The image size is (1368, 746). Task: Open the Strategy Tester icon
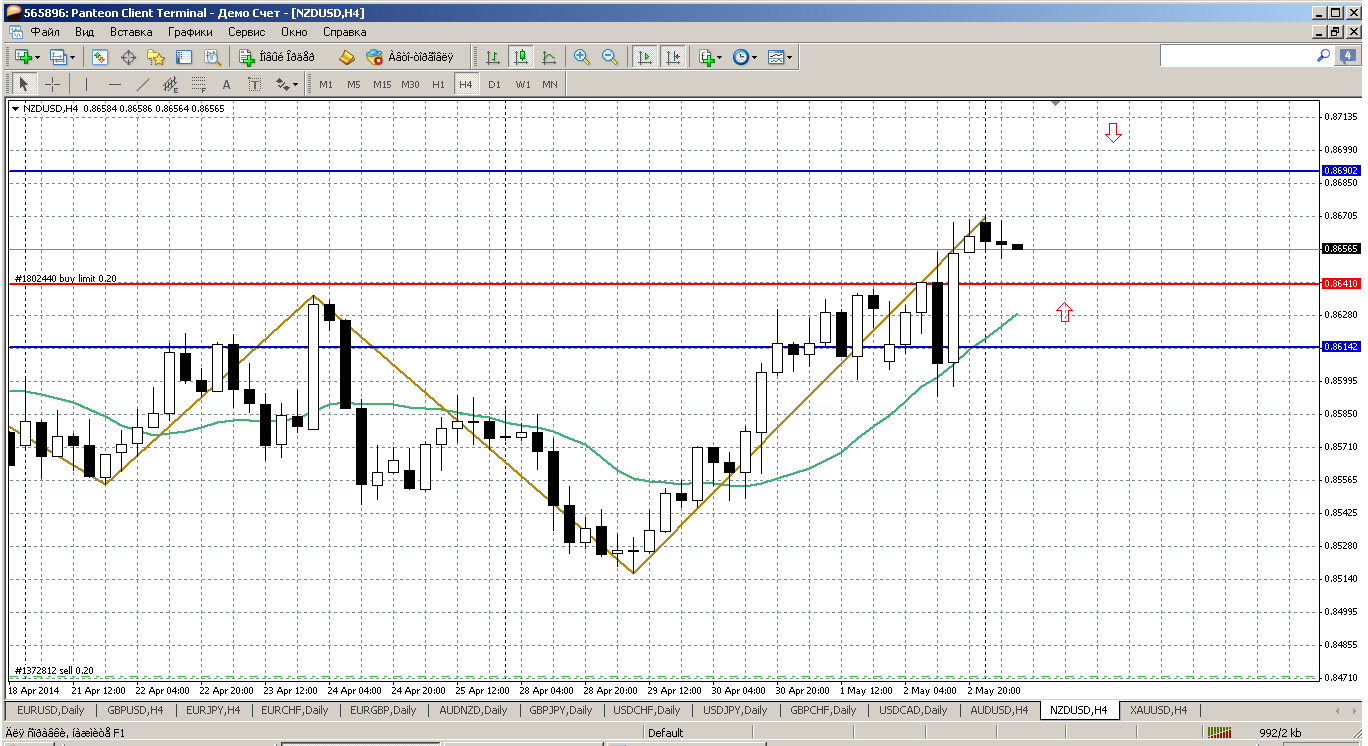[x=212, y=57]
